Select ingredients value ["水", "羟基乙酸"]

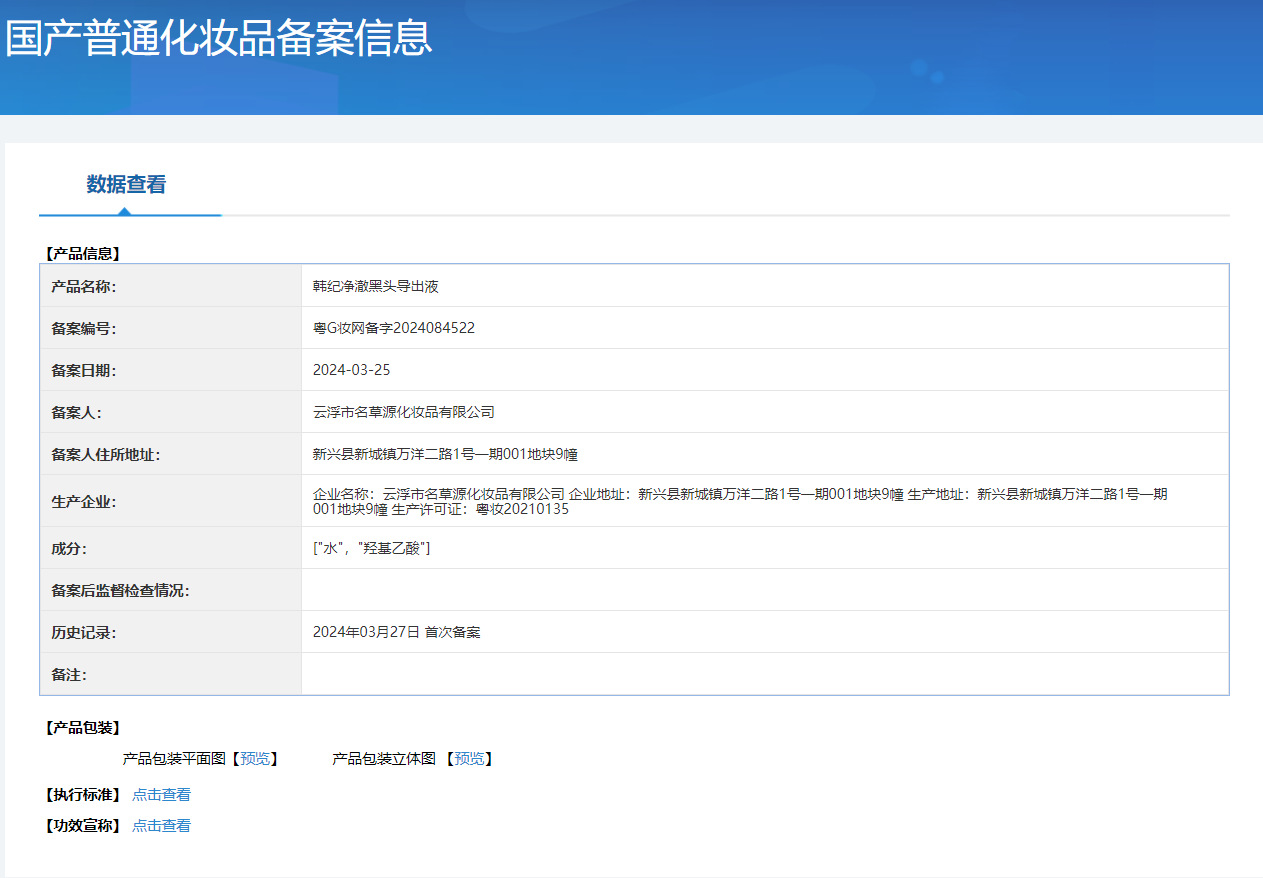click(x=372, y=548)
